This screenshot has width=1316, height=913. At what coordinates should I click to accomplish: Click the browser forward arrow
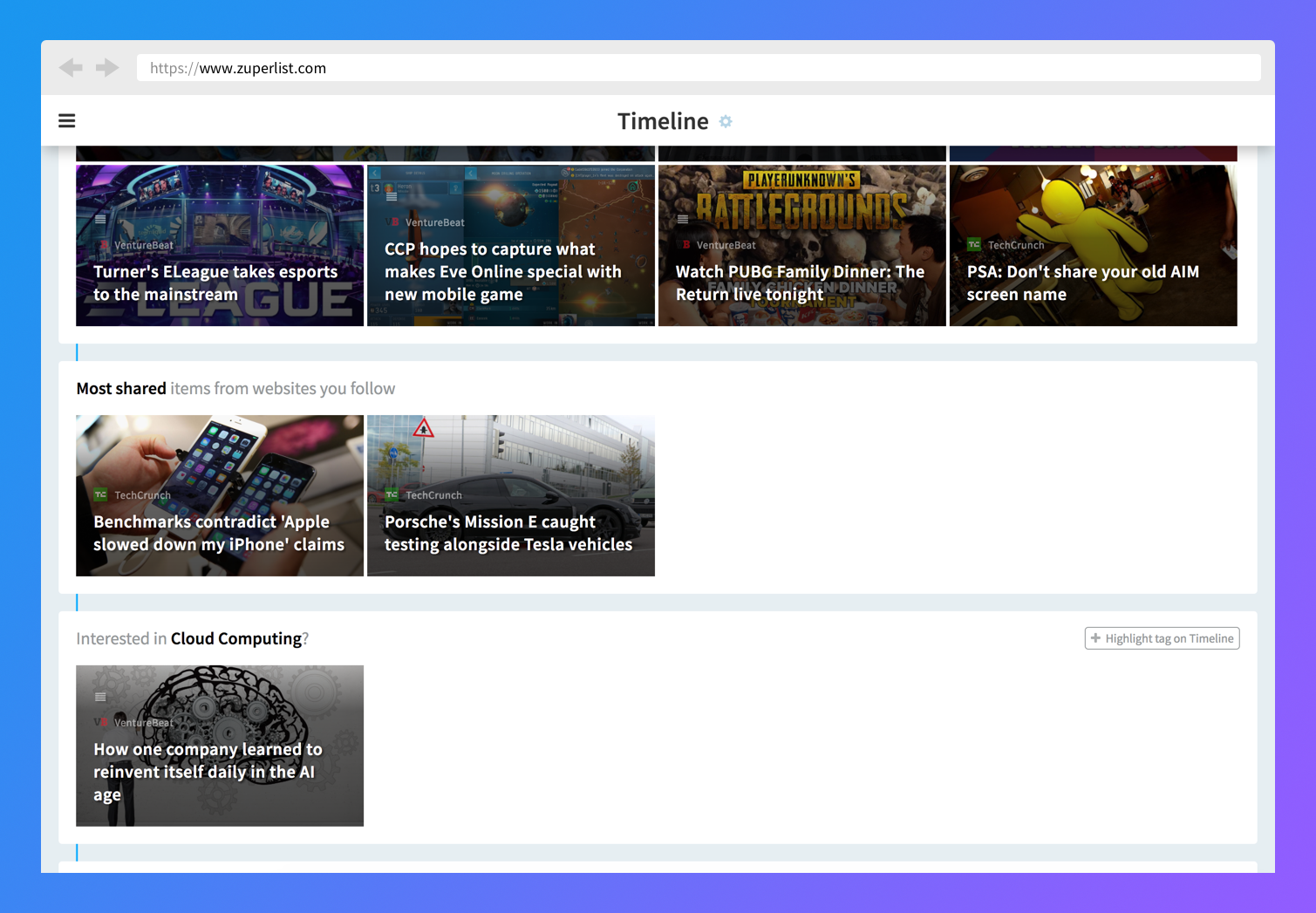pos(106,67)
